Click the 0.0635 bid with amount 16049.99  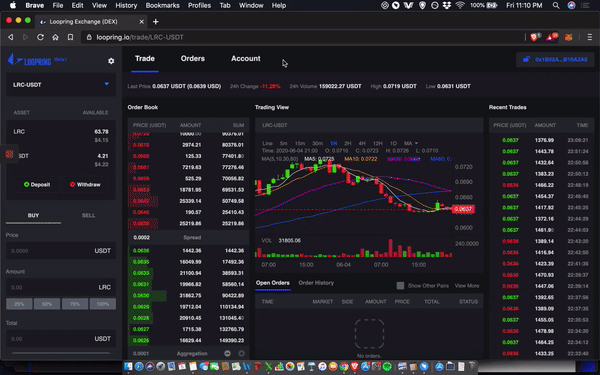pyautogui.click(x=188, y=262)
